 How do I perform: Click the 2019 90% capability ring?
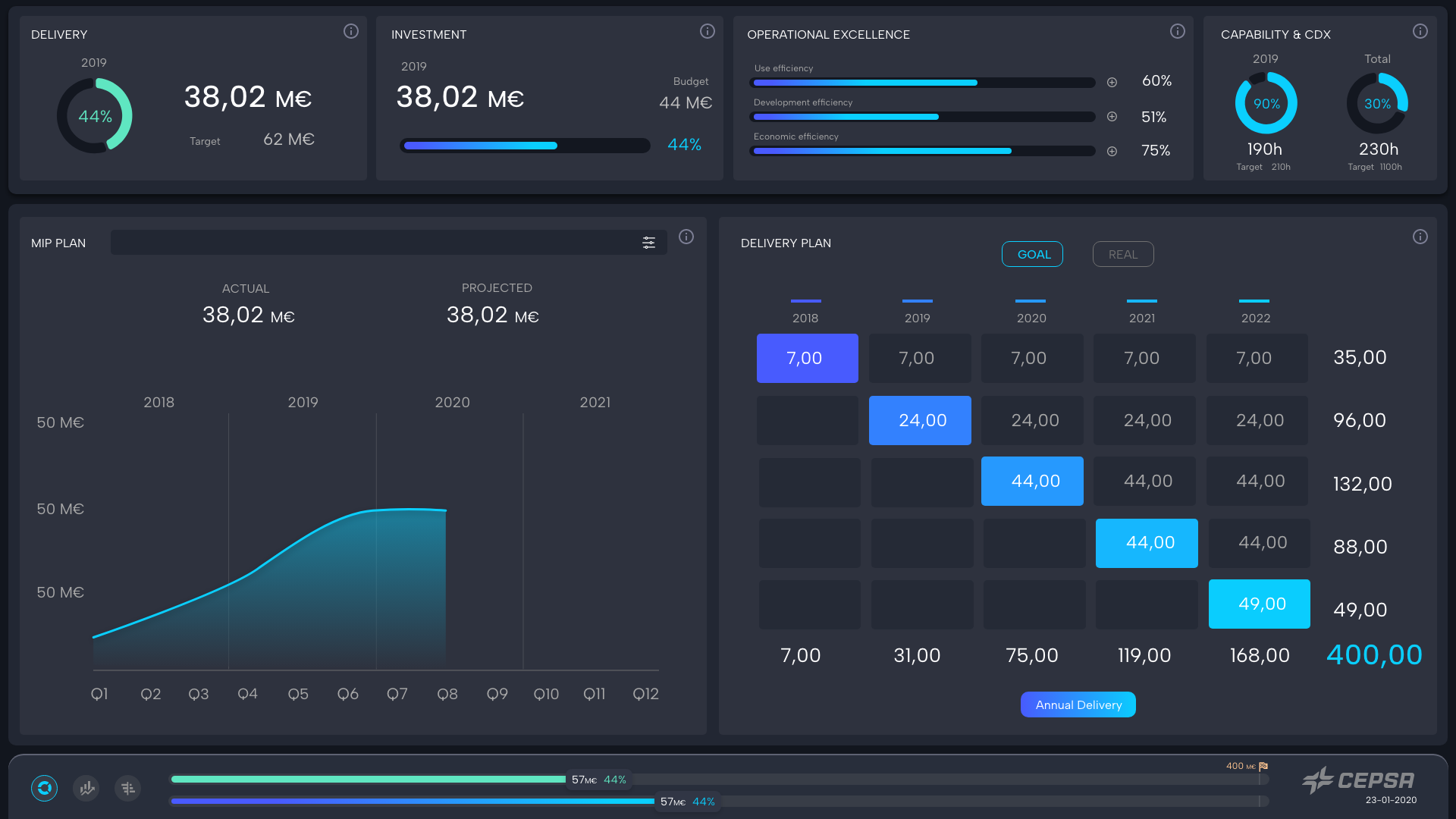click(x=1266, y=103)
